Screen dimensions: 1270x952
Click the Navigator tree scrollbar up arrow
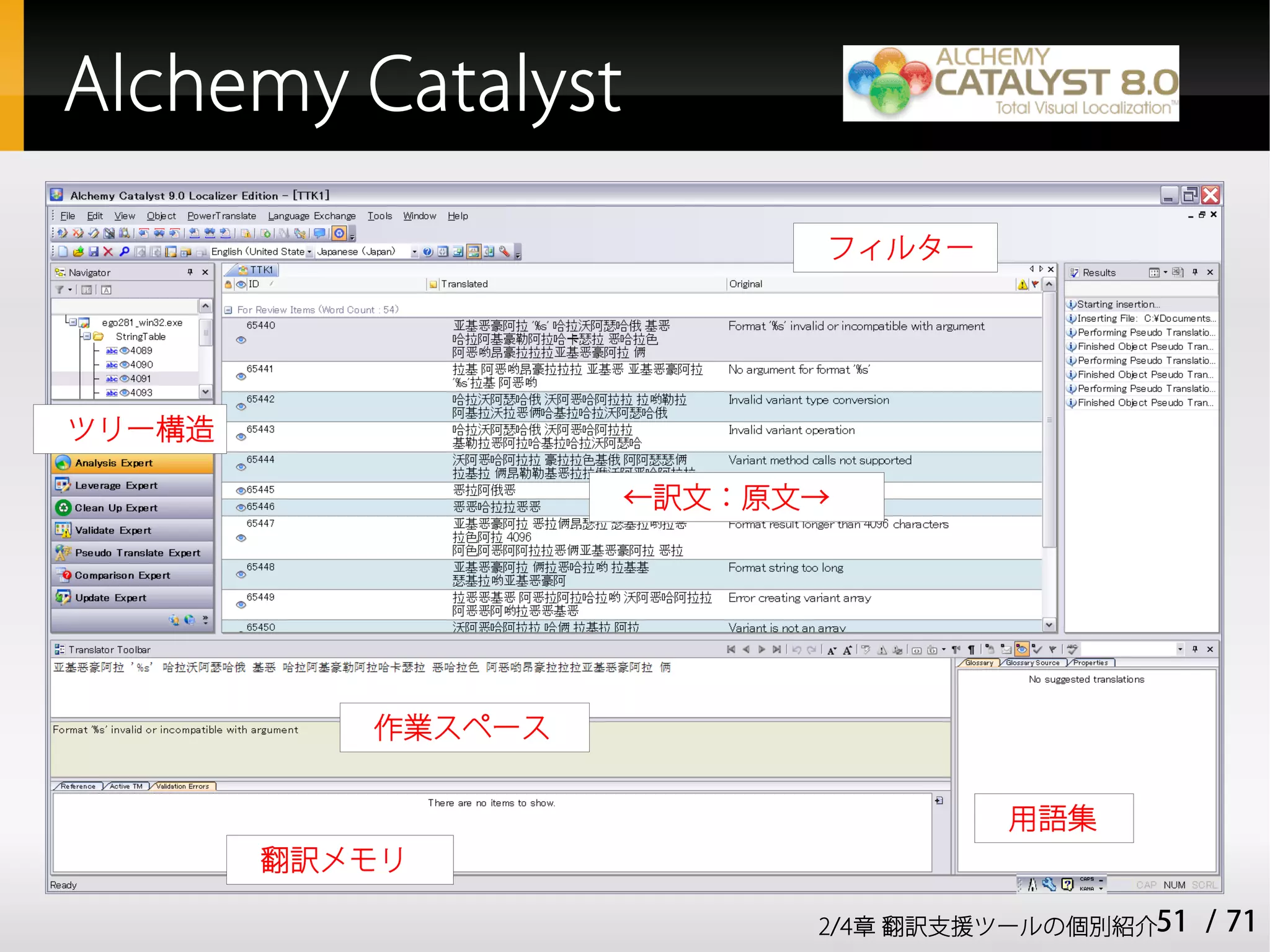(x=205, y=306)
